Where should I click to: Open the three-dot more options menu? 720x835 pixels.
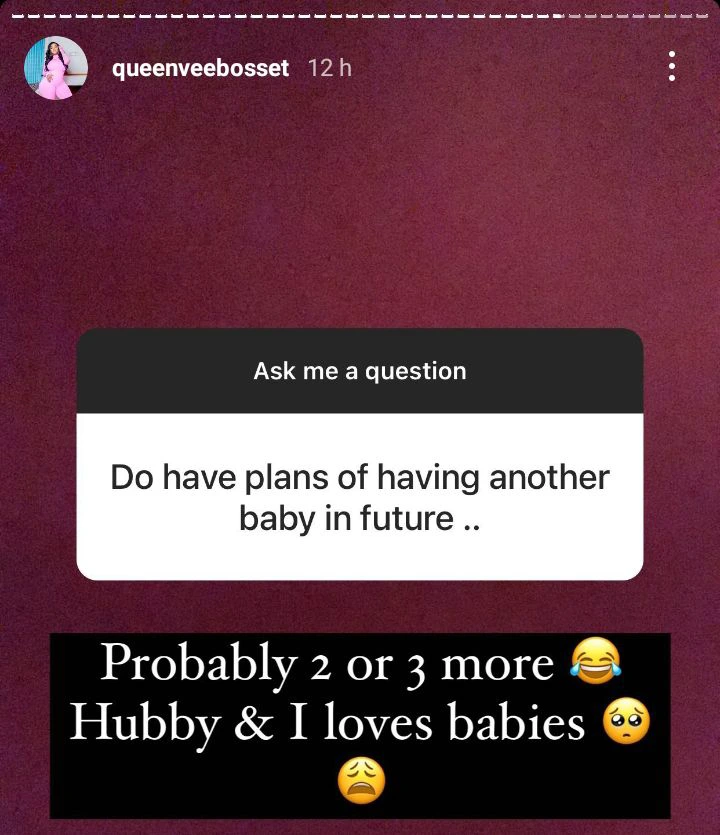672,67
